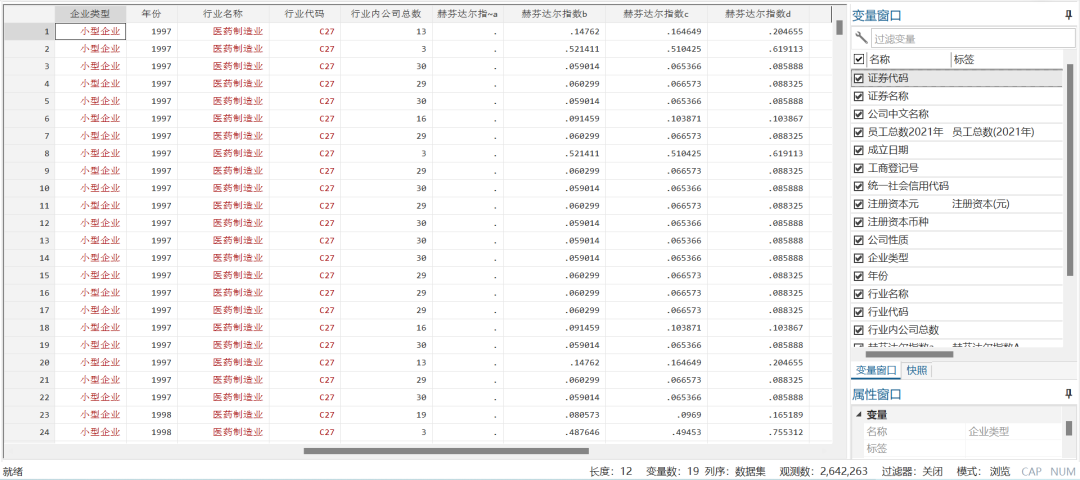
Task: Switch to the 快照 tab
Action: [x=916, y=371]
